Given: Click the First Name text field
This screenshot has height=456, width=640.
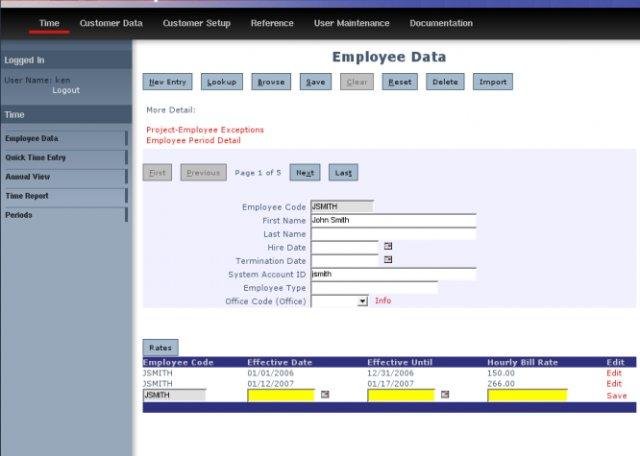Looking at the screenshot, I should 393,220.
